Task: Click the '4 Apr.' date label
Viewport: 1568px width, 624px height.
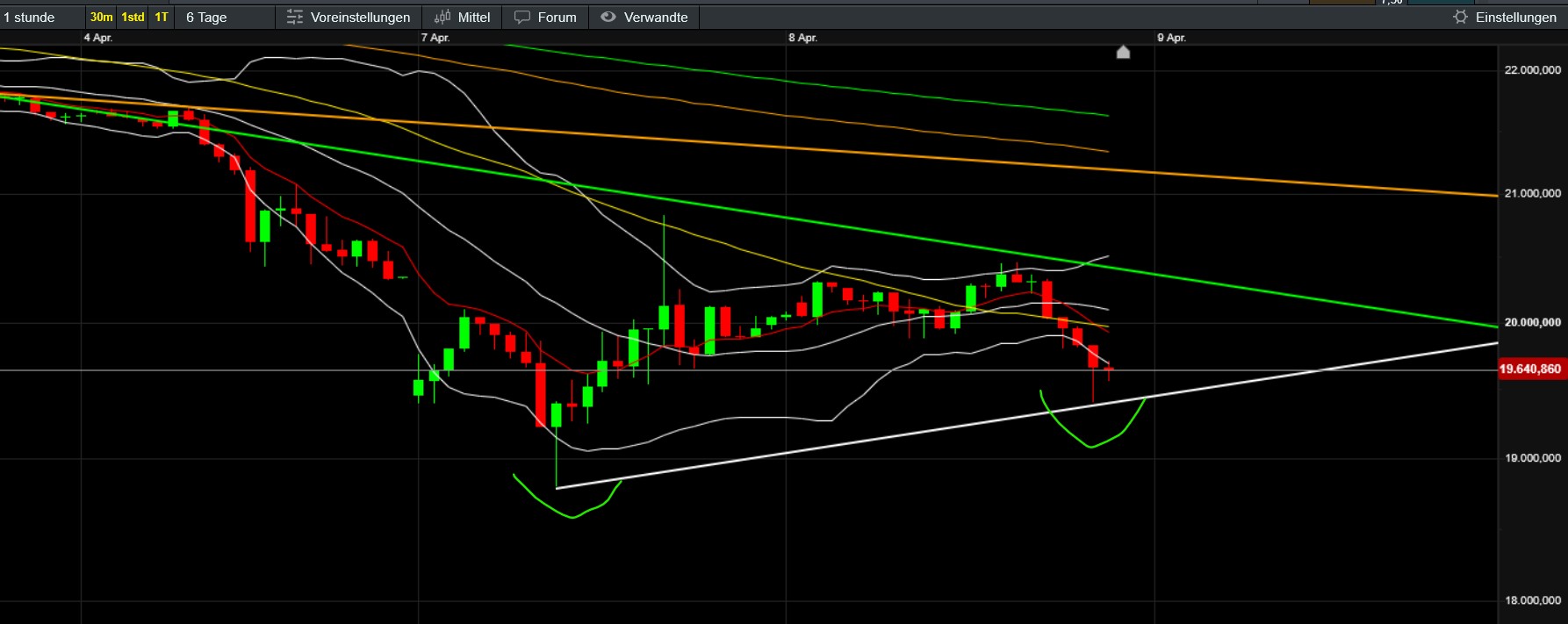Action: click(98, 38)
